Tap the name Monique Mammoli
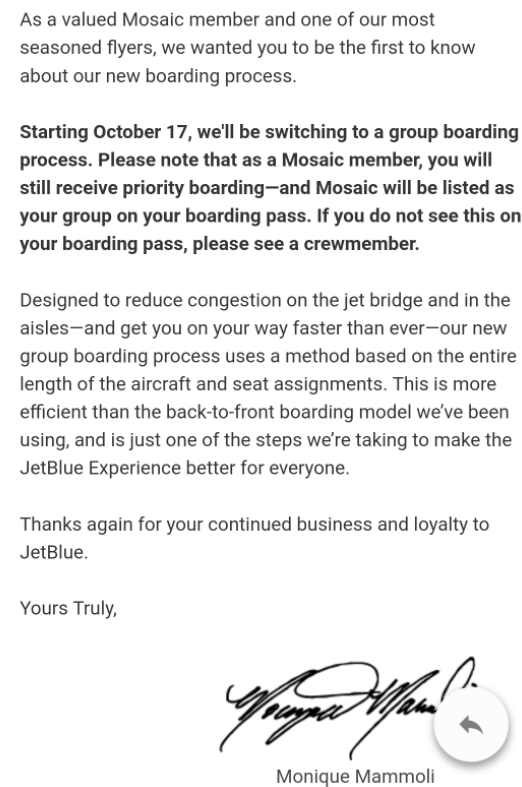Screen dimensions: 522x787 point(355,776)
